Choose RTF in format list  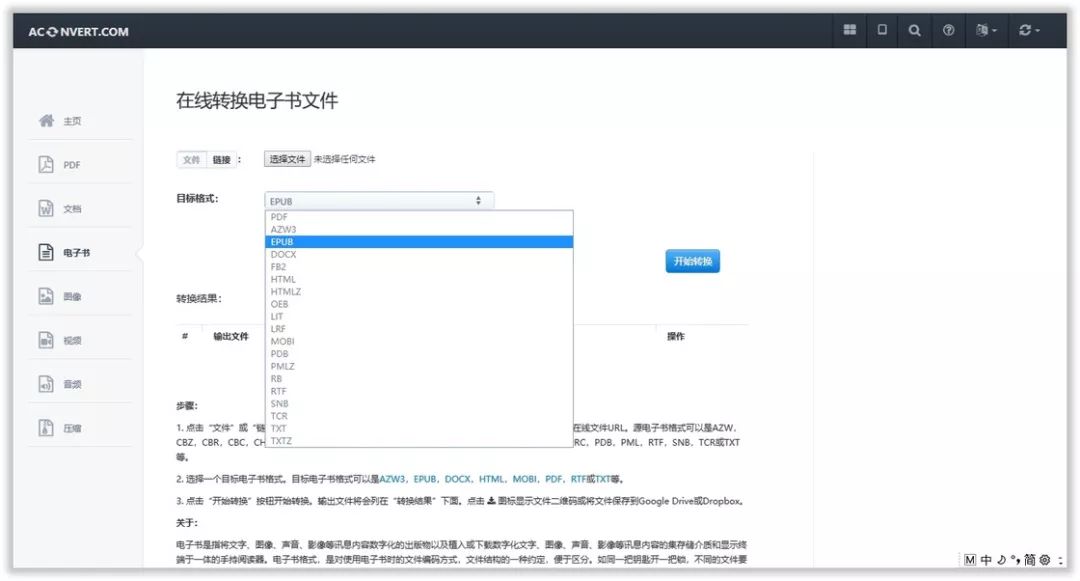419,391
